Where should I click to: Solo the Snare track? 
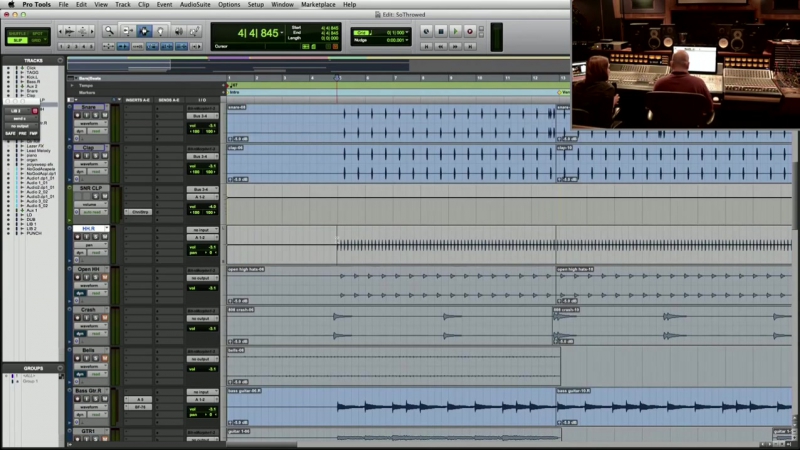click(95, 115)
